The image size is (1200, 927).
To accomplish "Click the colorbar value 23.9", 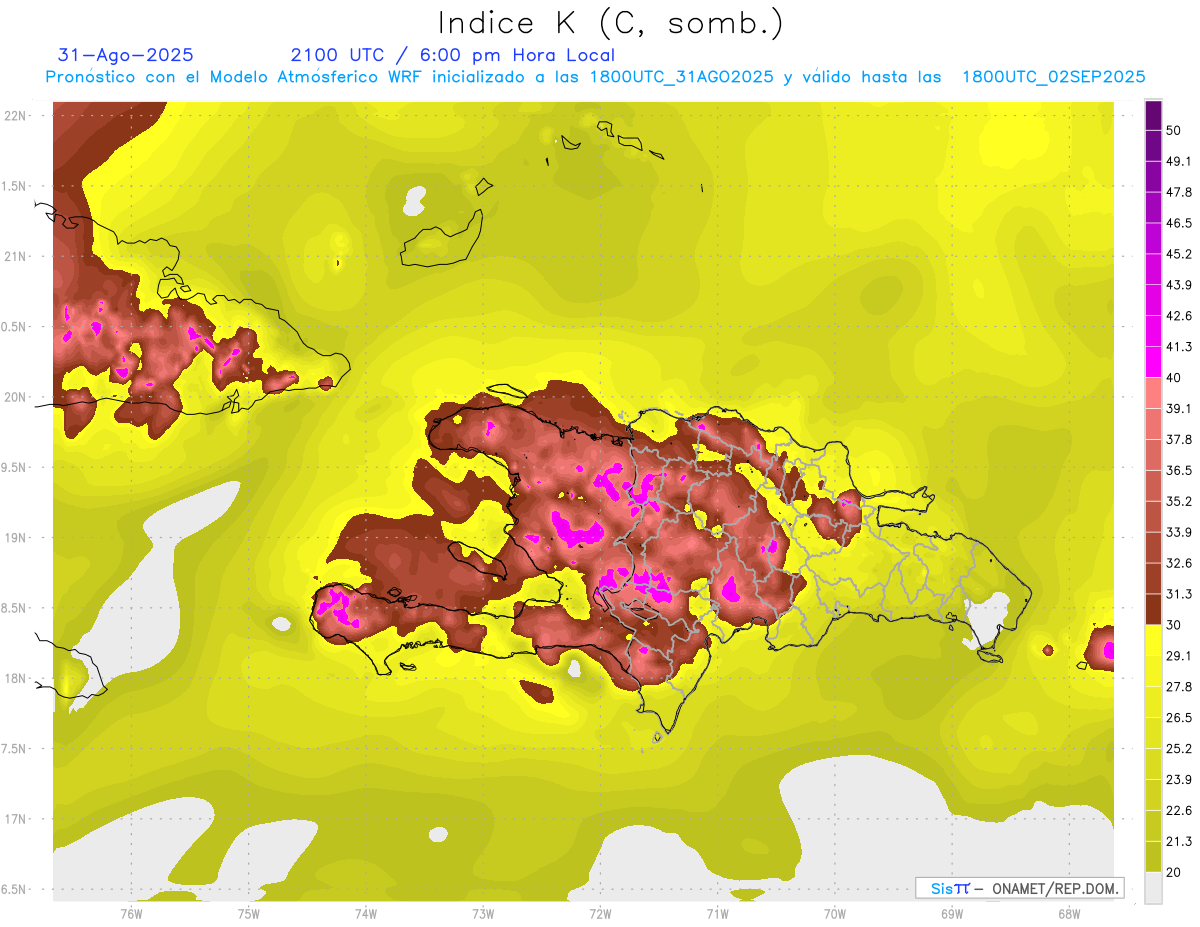I will click(x=1178, y=780).
